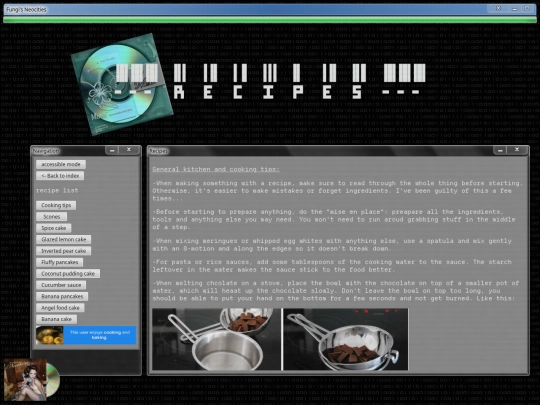The width and height of the screenshot is (540, 405).
Task: Close the Recipes panel
Action: [x=517, y=150]
